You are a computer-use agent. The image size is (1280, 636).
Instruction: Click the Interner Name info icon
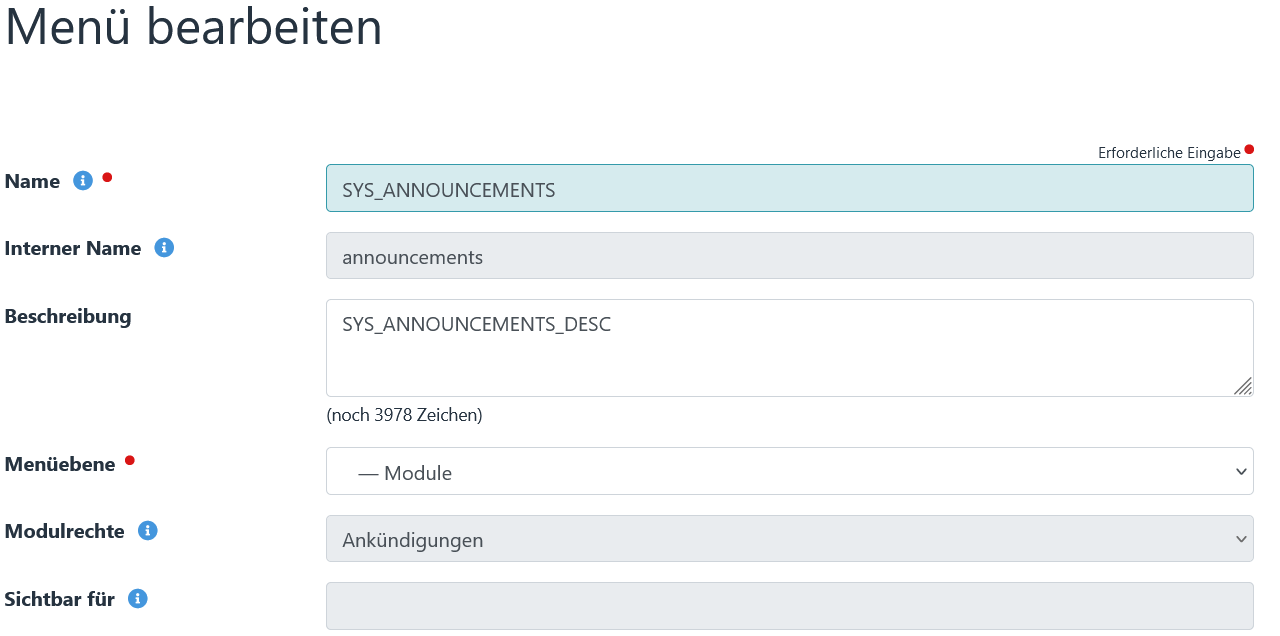(164, 248)
